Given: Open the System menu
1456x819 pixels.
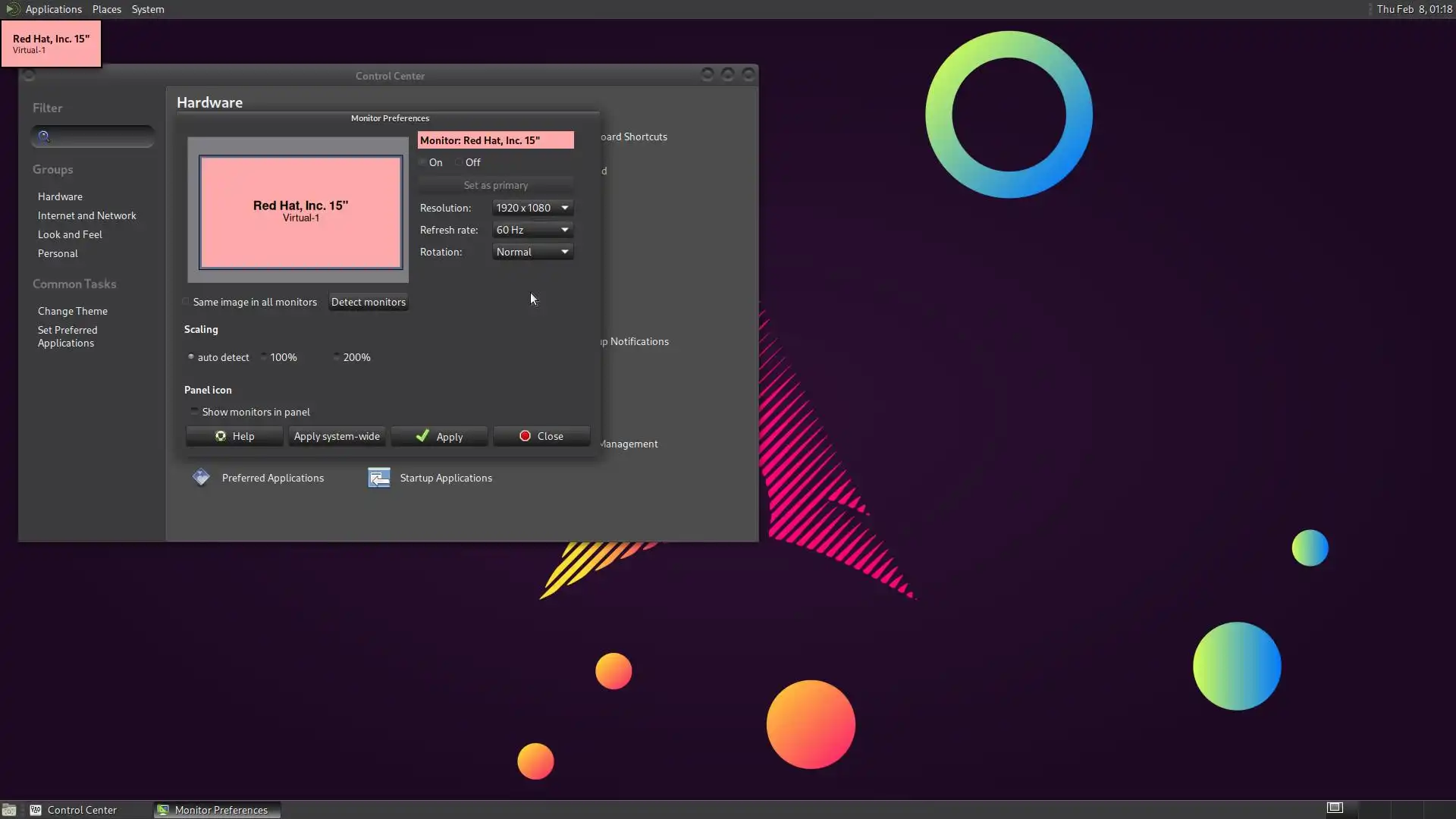Looking at the screenshot, I should (147, 9).
